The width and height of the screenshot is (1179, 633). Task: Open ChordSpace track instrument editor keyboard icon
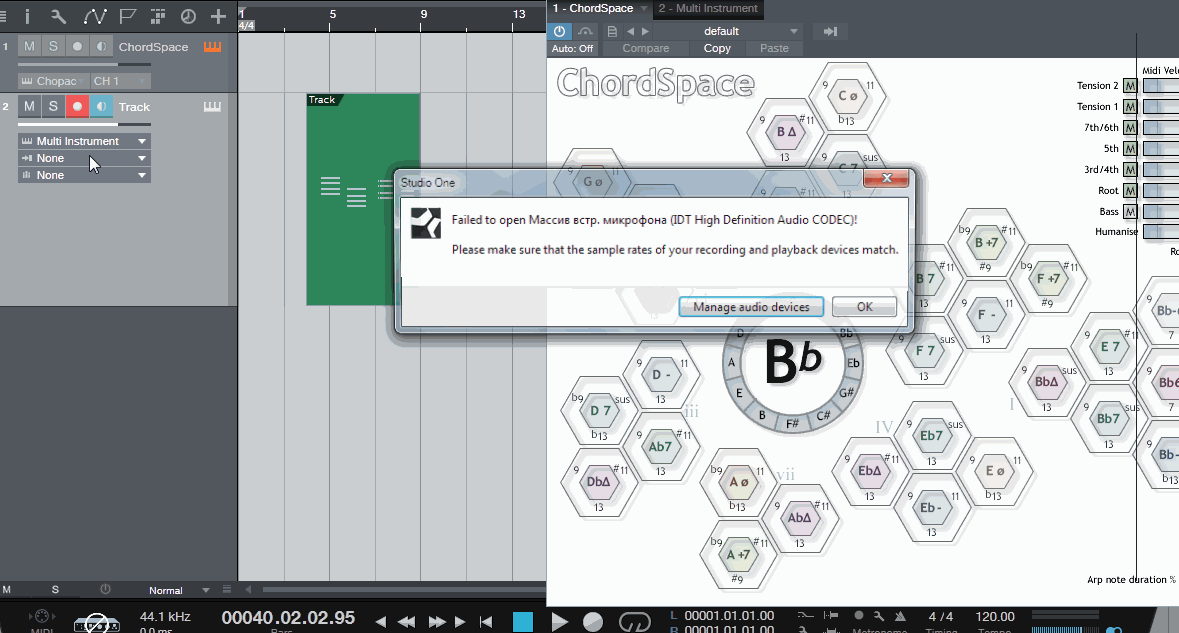click(x=212, y=47)
